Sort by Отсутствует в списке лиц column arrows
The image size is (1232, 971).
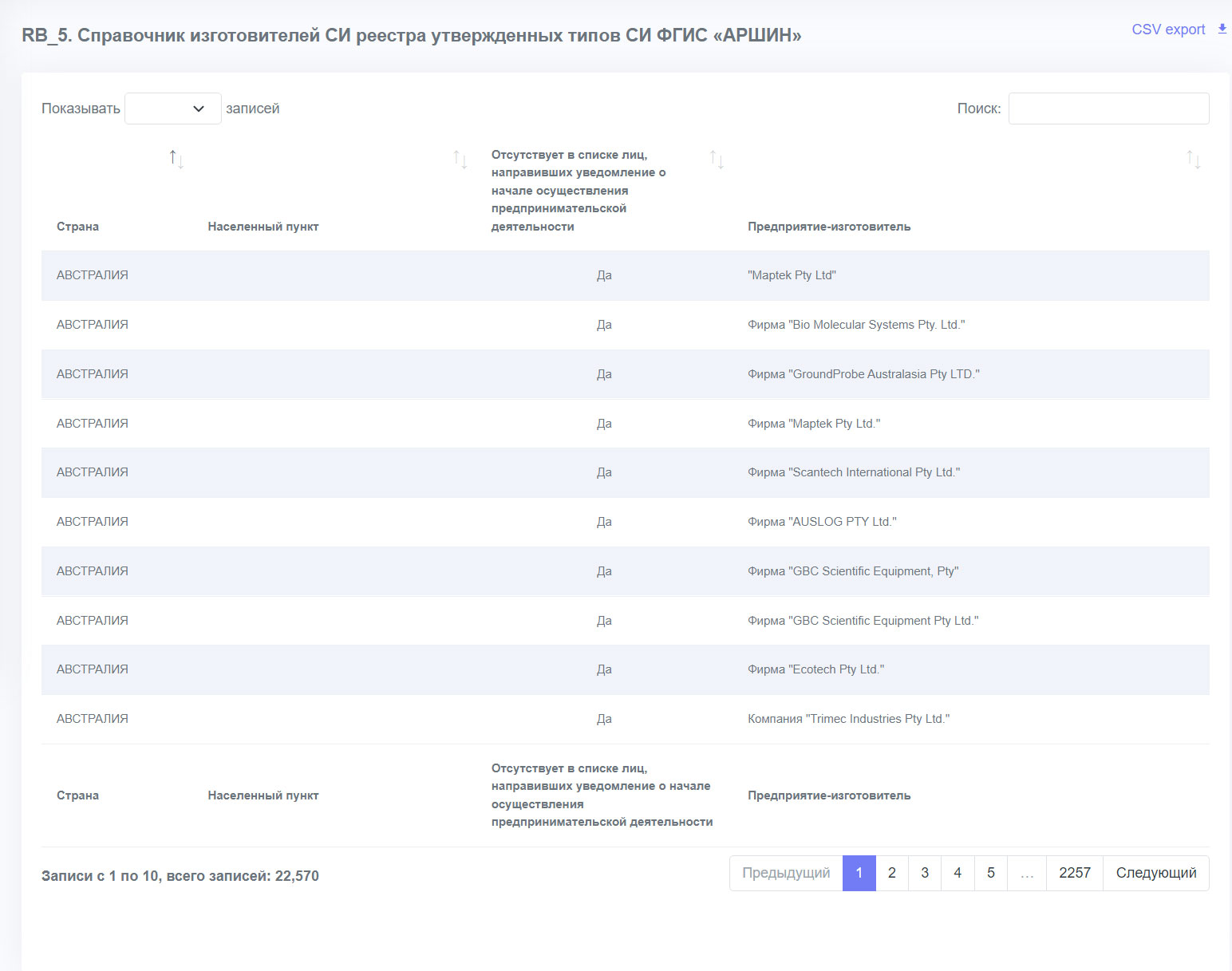click(x=717, y=159)
